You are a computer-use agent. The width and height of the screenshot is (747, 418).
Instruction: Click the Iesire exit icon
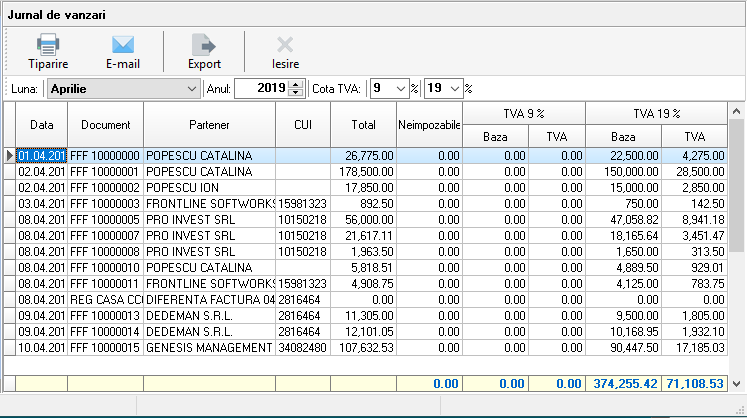285,45
